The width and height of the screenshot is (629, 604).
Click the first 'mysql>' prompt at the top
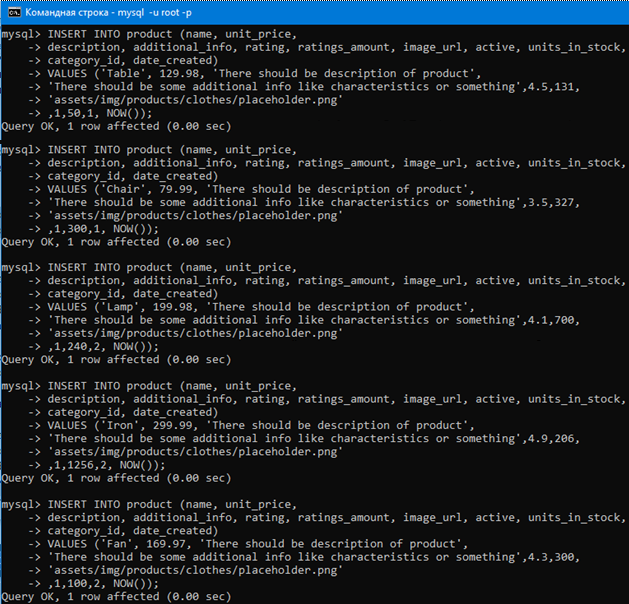[x=21, y=34]
